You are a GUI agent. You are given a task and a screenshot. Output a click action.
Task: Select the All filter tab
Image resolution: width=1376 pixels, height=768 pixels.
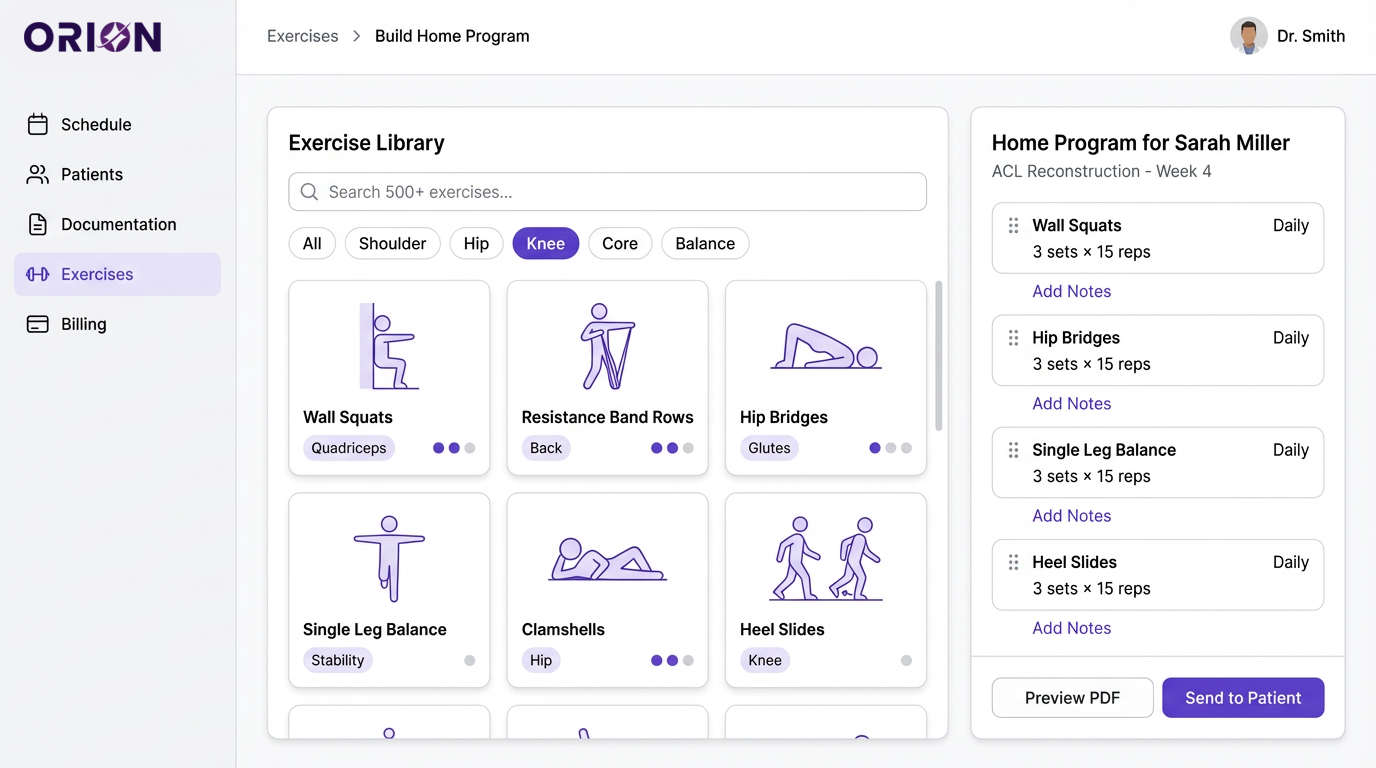pos(312,243)
